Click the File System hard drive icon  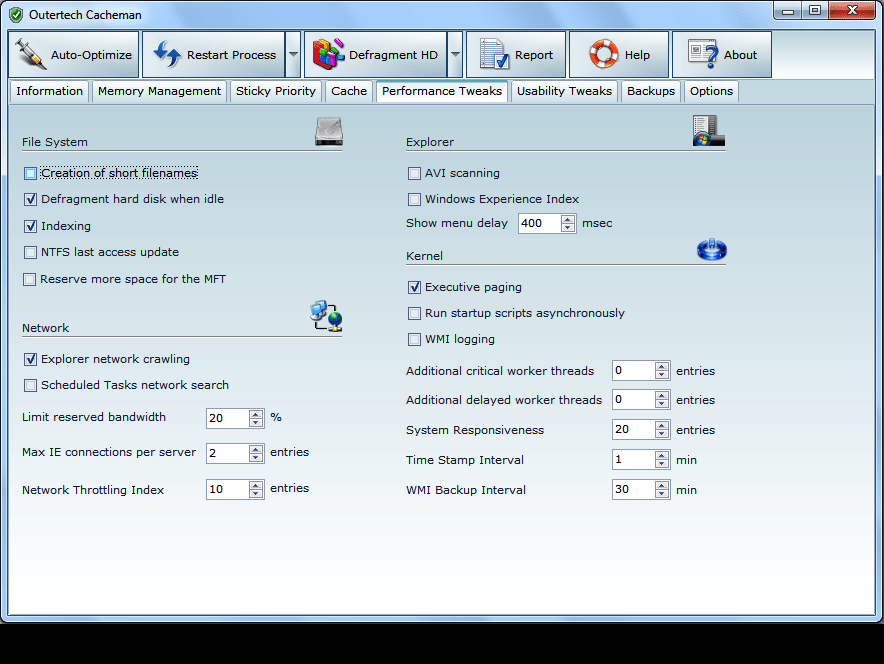[x=329, y=131]
